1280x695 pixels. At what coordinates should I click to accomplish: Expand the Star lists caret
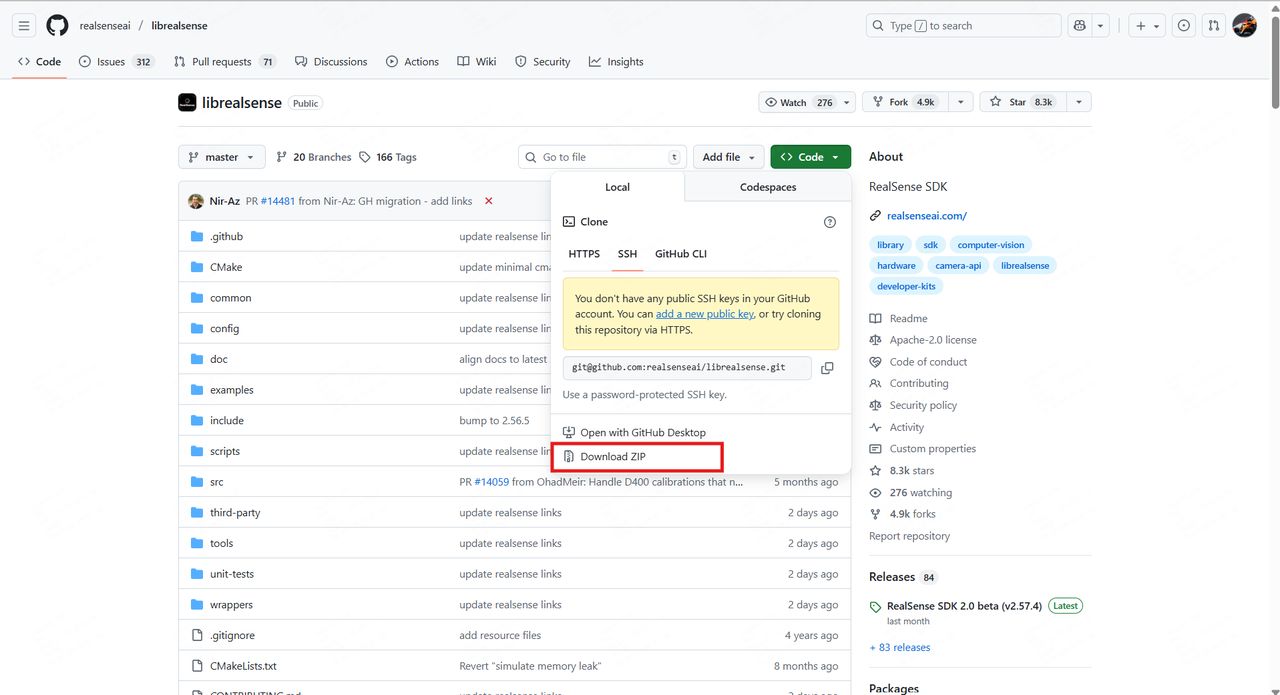1079,102
